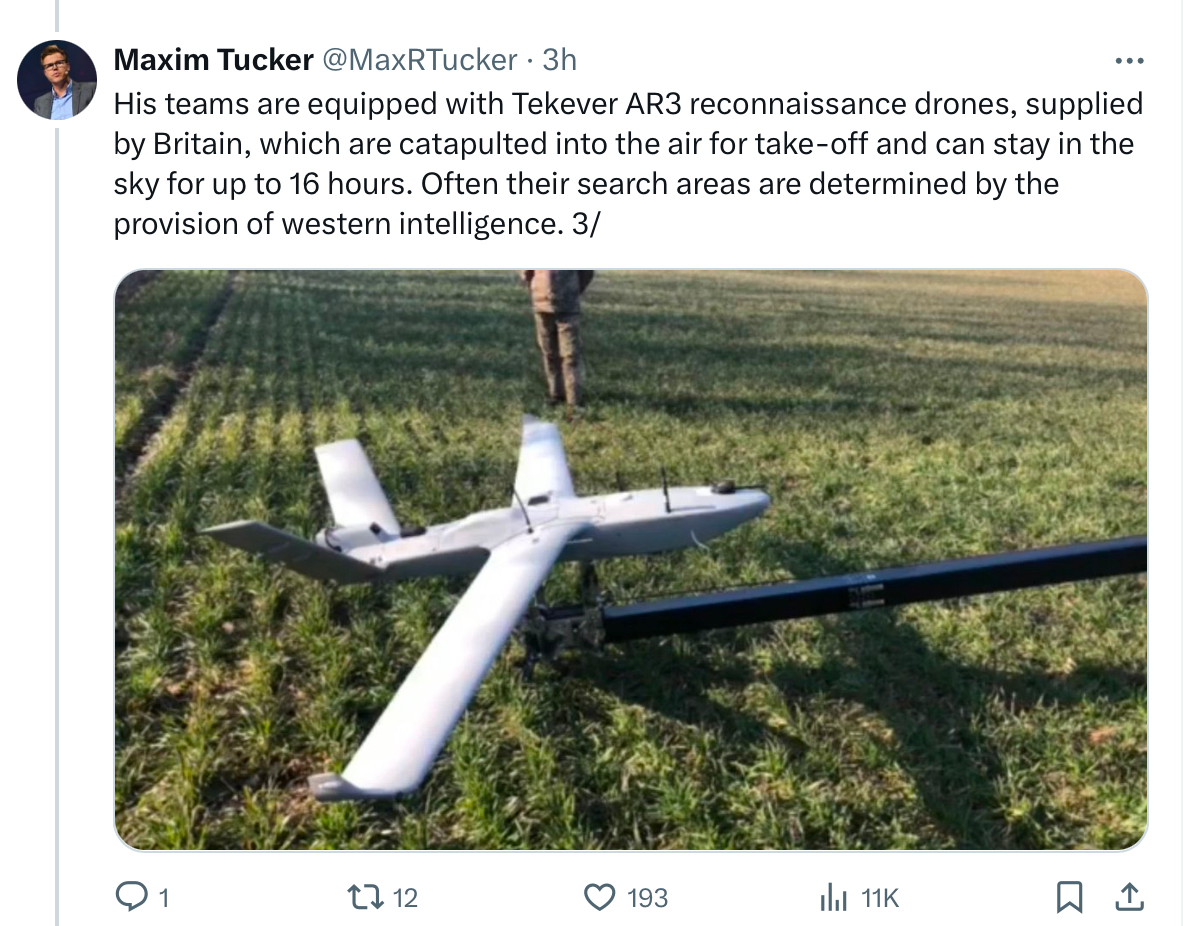Viewport: 1193px width, 926px height.
Task: Click the 193 likes count
Action: [x=647, y=898]
